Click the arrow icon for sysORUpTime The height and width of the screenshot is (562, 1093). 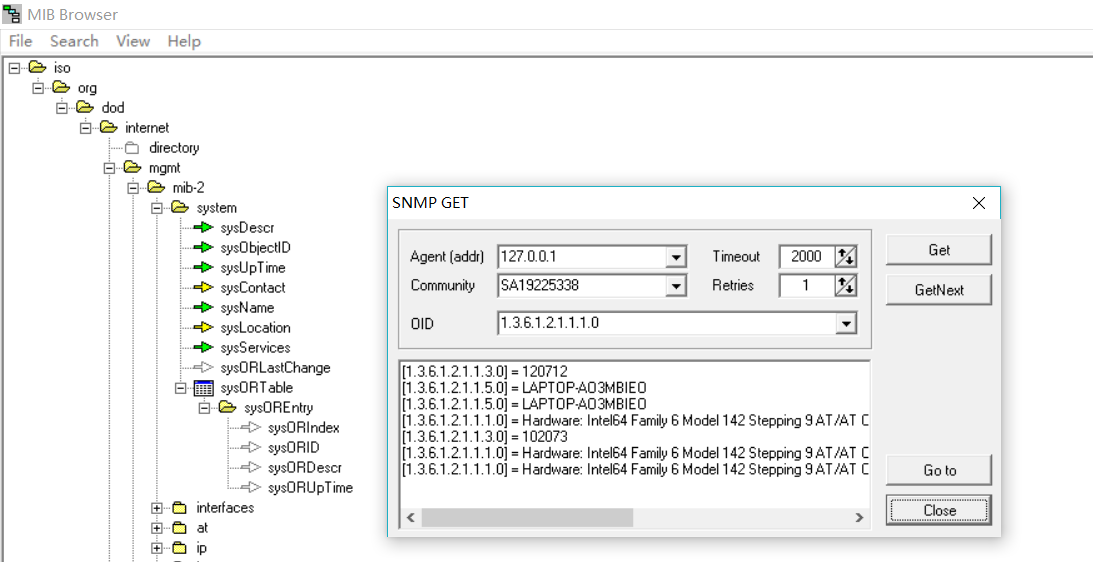click(x=250, y=487)
